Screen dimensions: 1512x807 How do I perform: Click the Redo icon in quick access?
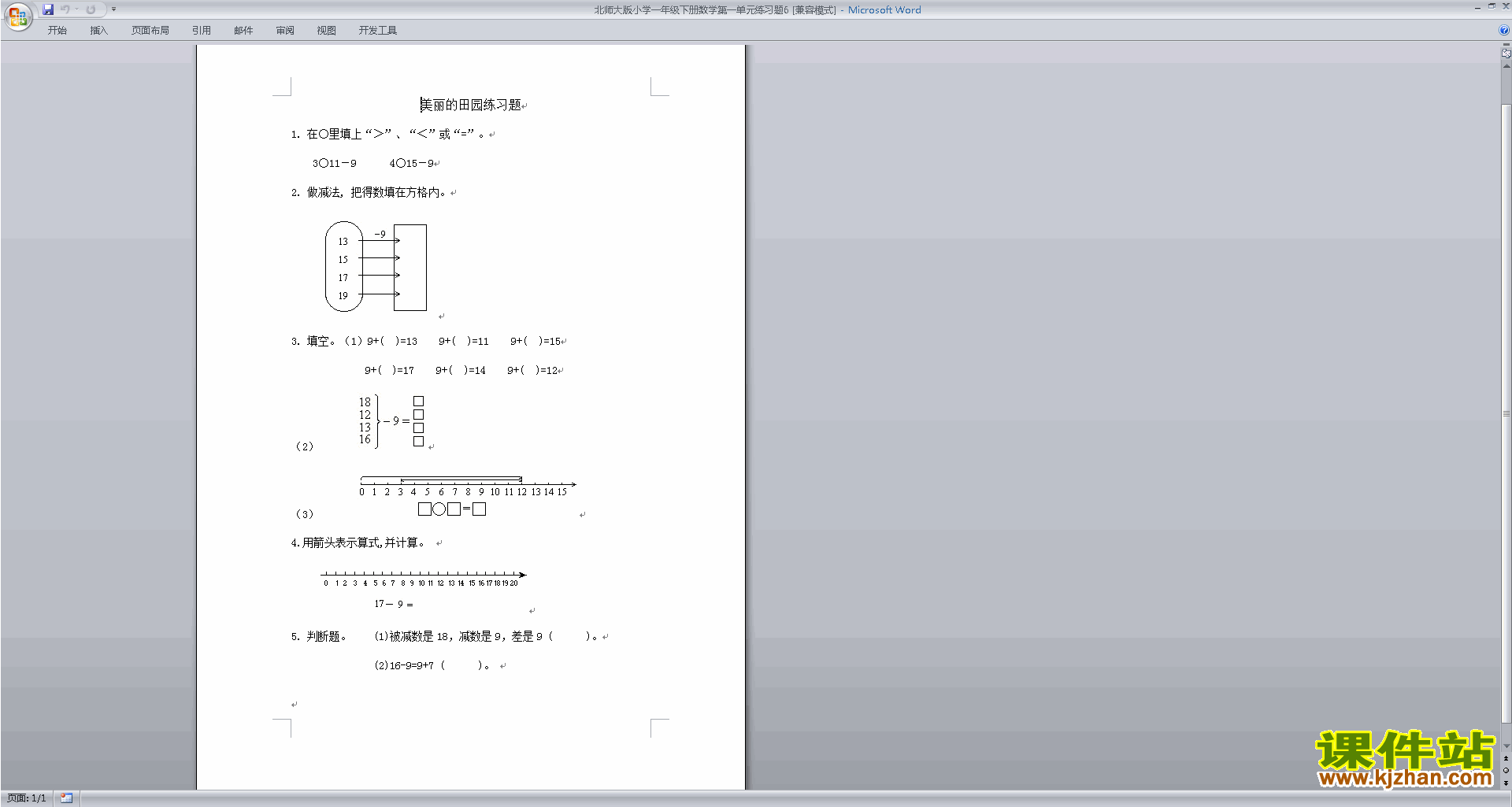coord(91,9)
